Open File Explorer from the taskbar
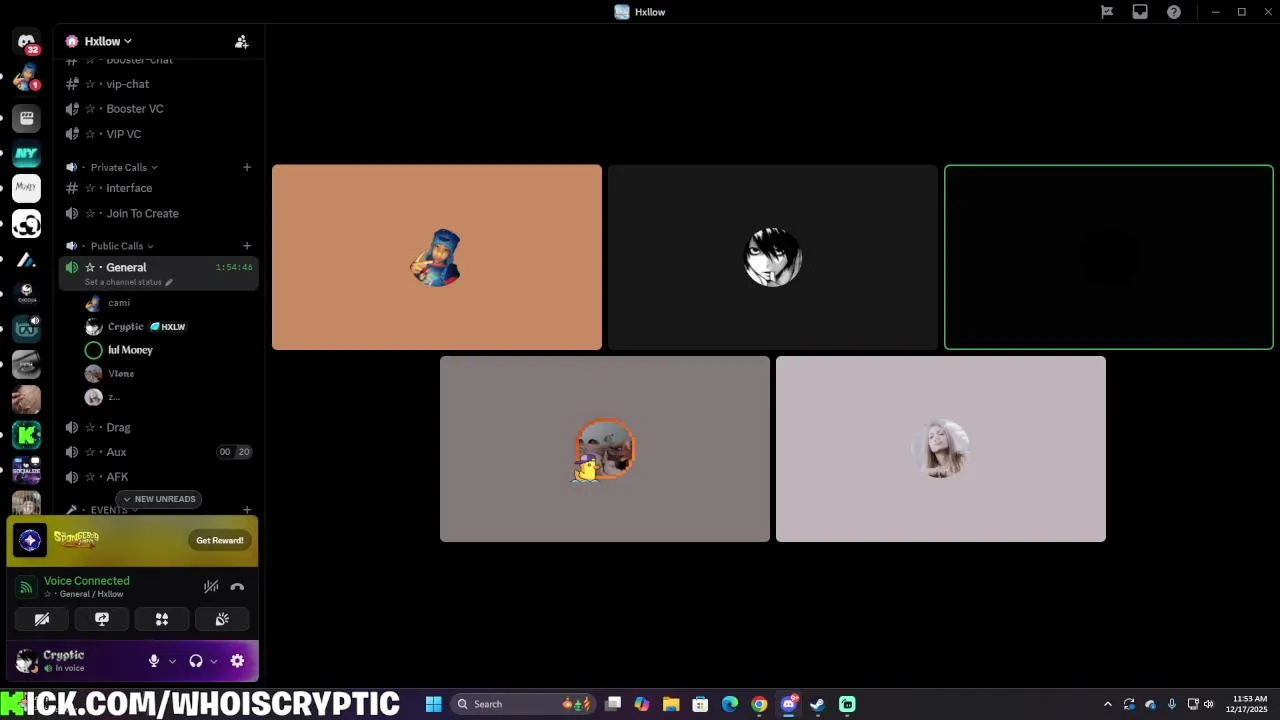This screenshot has height=720, width=1280. pyautogui.click(x=671, y=704)
